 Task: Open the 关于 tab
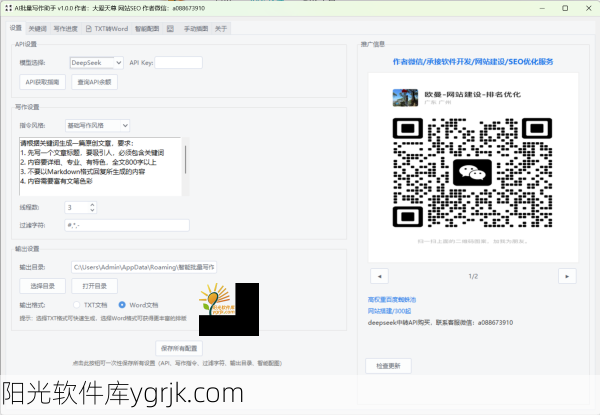[221, 29]
